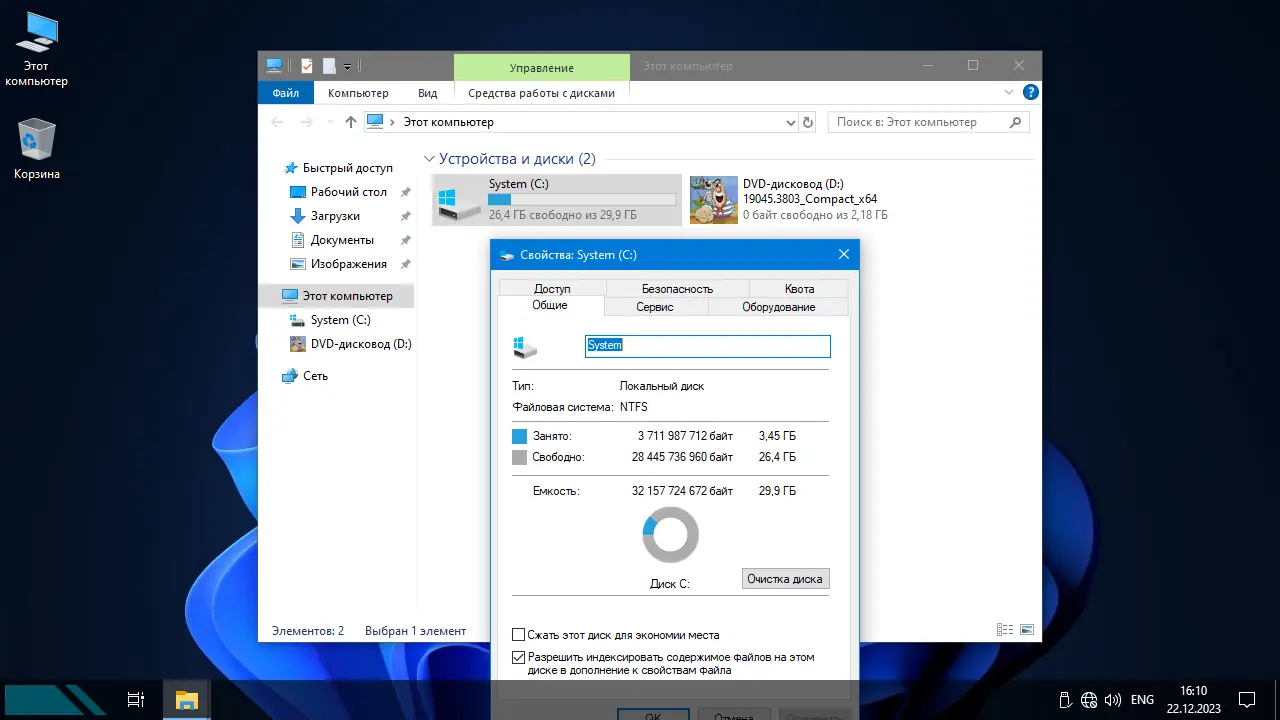This screenshot has width=1280, height=720.
Task: Uncheck the Разрешить индексировать содержимое option
Action: click(518, 657)
